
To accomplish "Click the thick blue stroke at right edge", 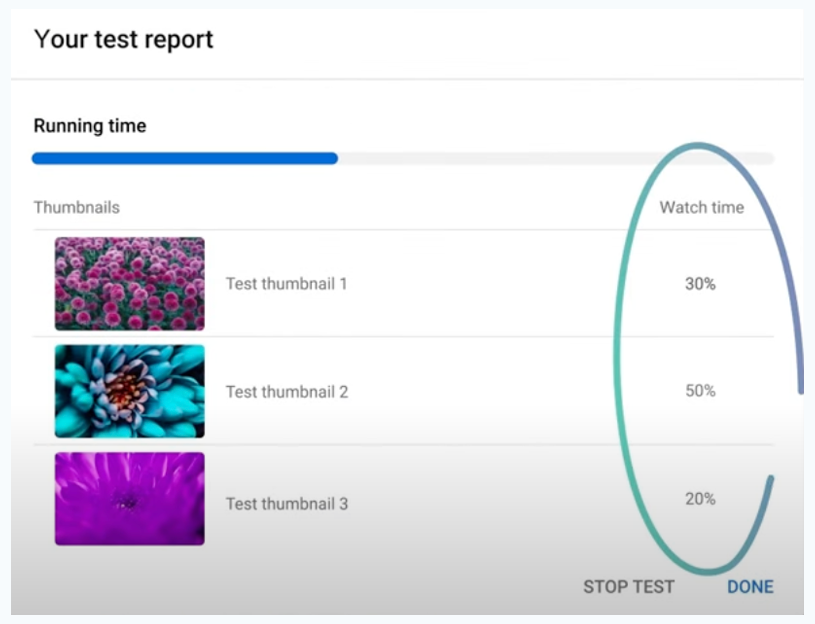I will (x=798, y=300).
